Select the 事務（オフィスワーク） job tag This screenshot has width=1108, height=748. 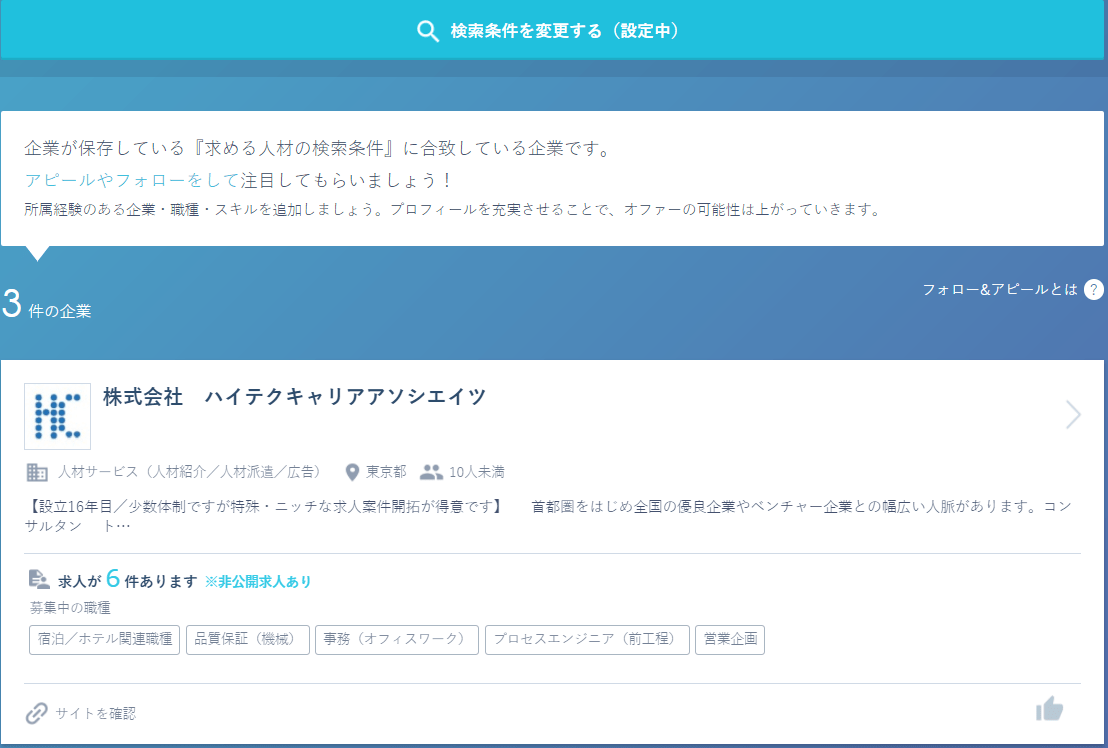(397, 640)
